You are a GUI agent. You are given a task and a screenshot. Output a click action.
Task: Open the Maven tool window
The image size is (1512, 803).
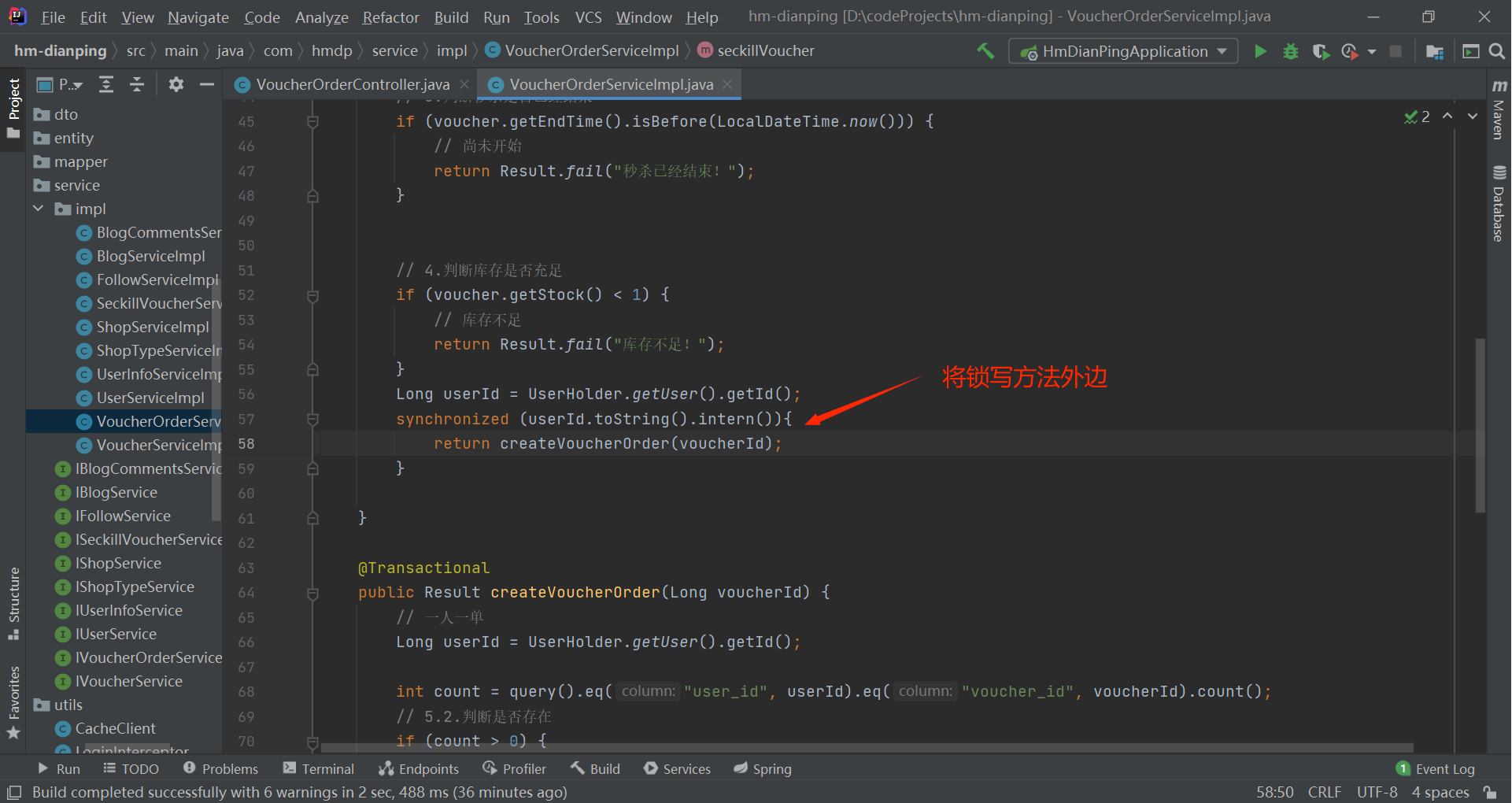point(1499,109)
